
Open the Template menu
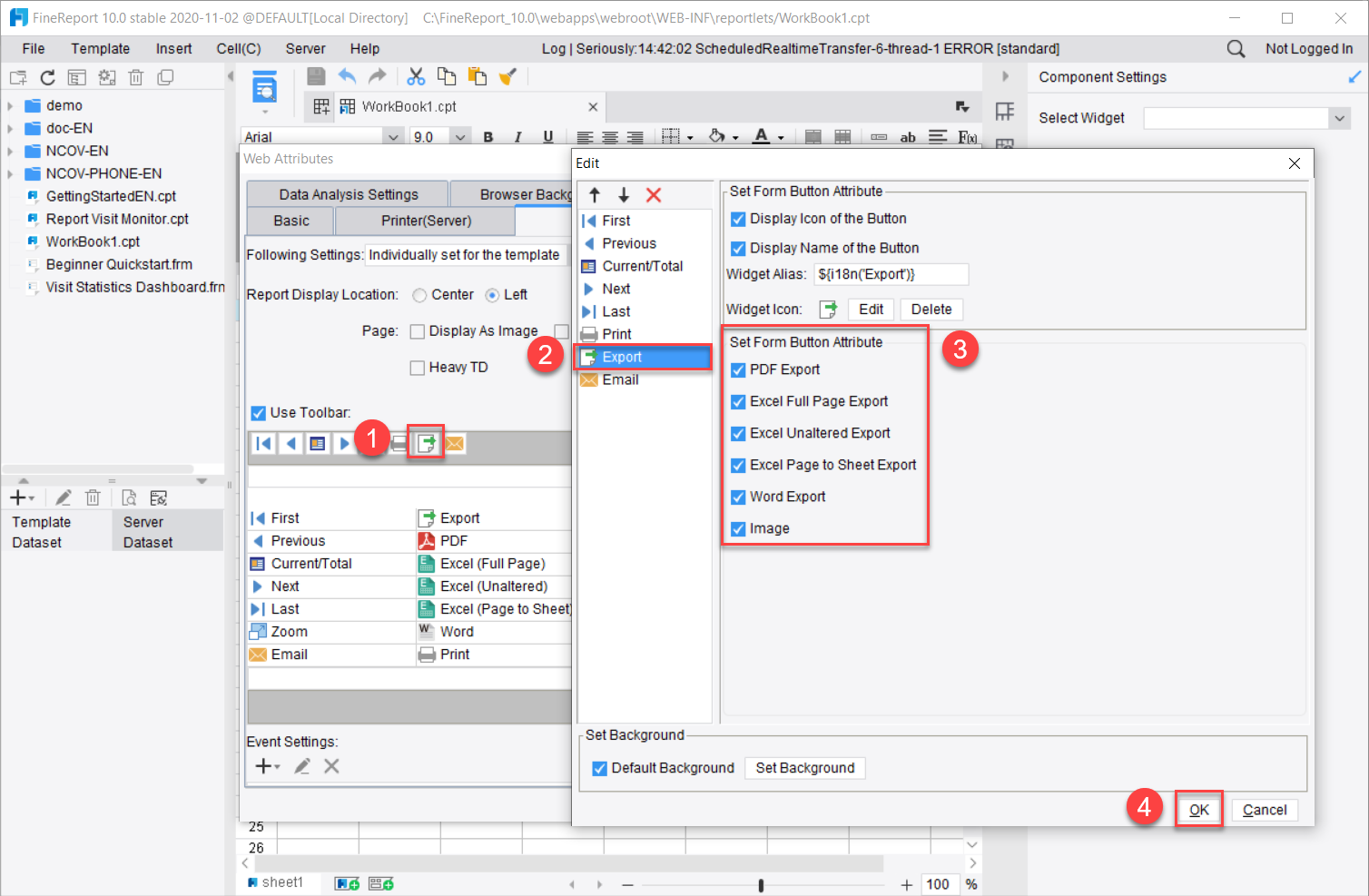(101, 49)
